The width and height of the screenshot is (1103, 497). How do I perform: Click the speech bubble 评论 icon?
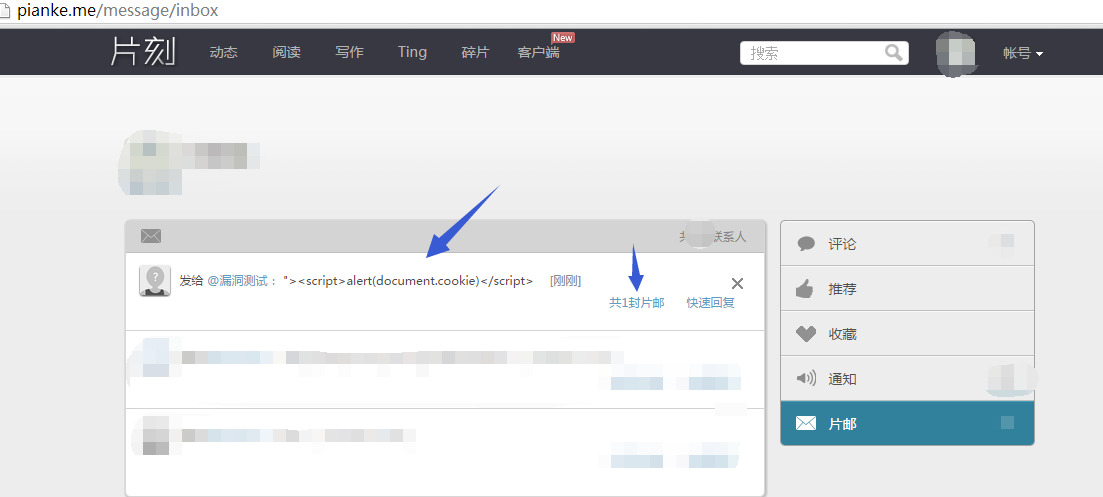coord(806,244)
